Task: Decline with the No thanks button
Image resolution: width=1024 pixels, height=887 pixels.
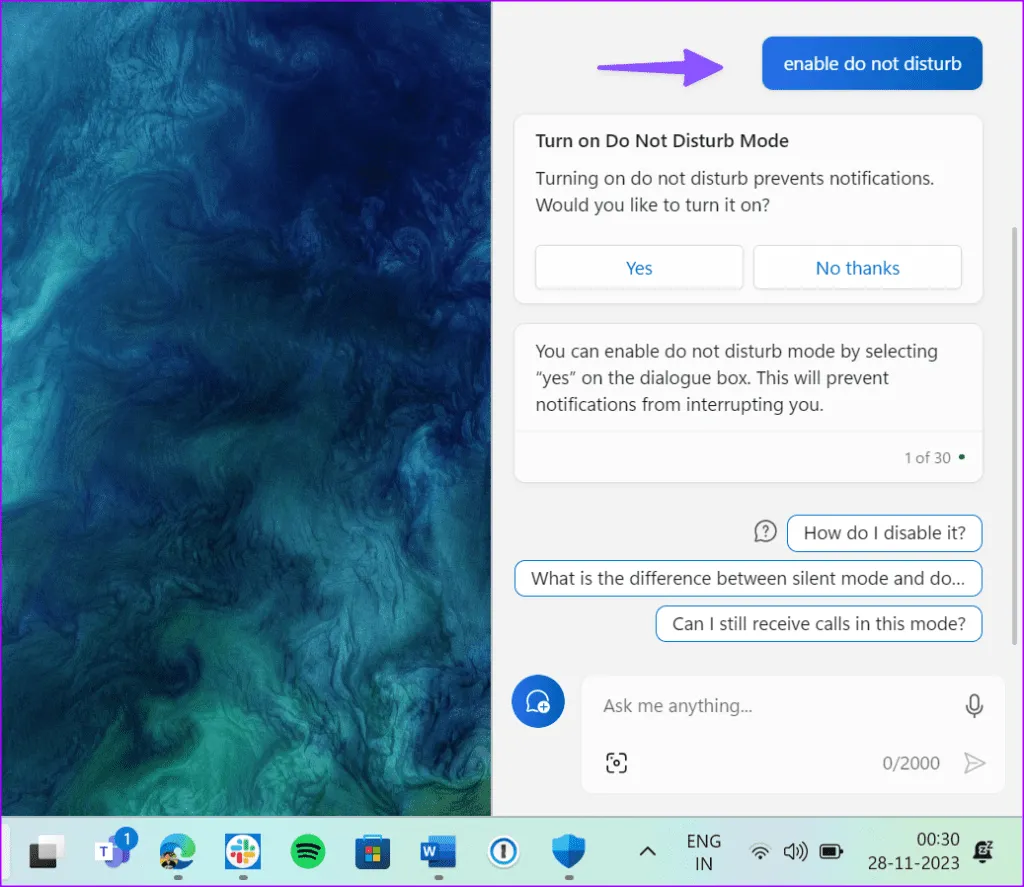Action: pos(857,268)
